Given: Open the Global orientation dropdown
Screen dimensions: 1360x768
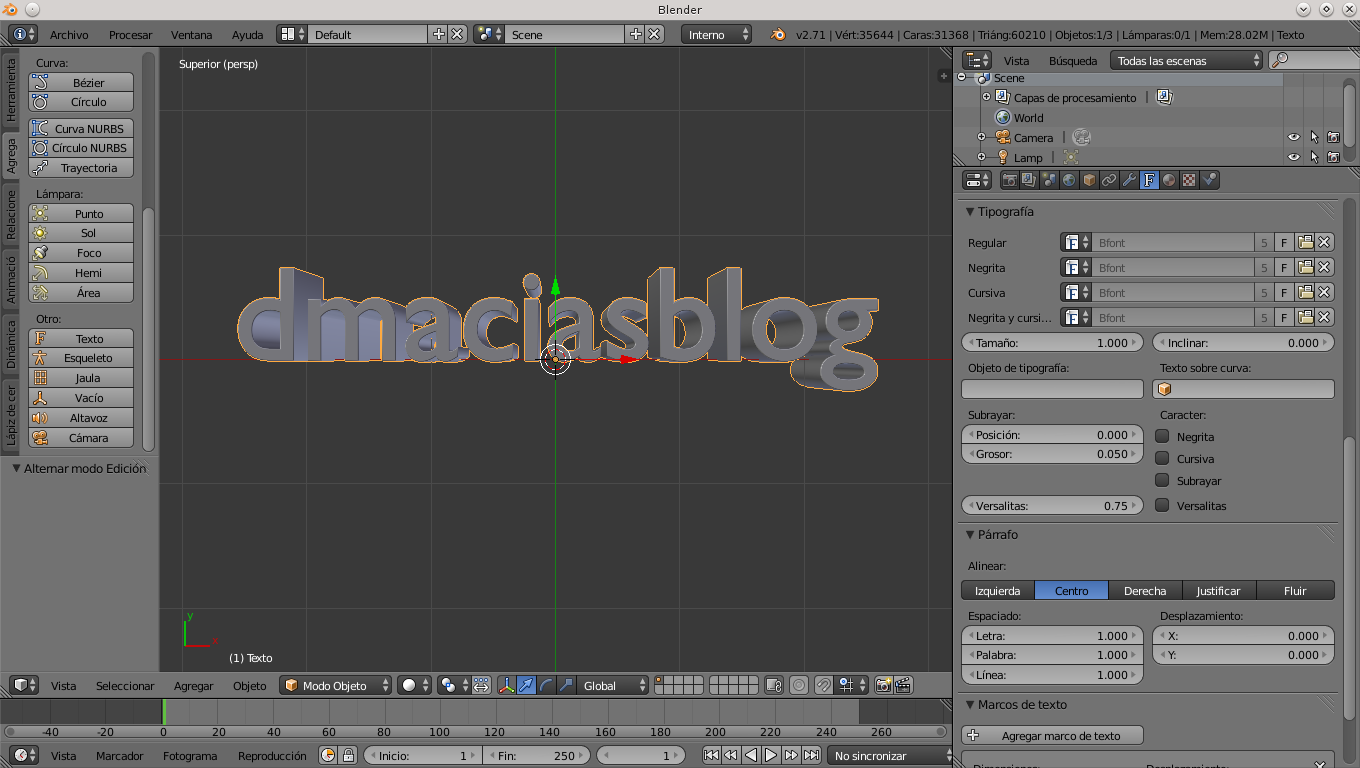Looking at the screenshot, I should coord(614,685).
